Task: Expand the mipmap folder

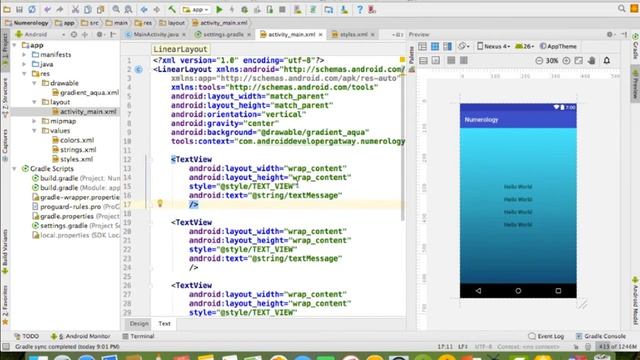Action: (34, 121)
